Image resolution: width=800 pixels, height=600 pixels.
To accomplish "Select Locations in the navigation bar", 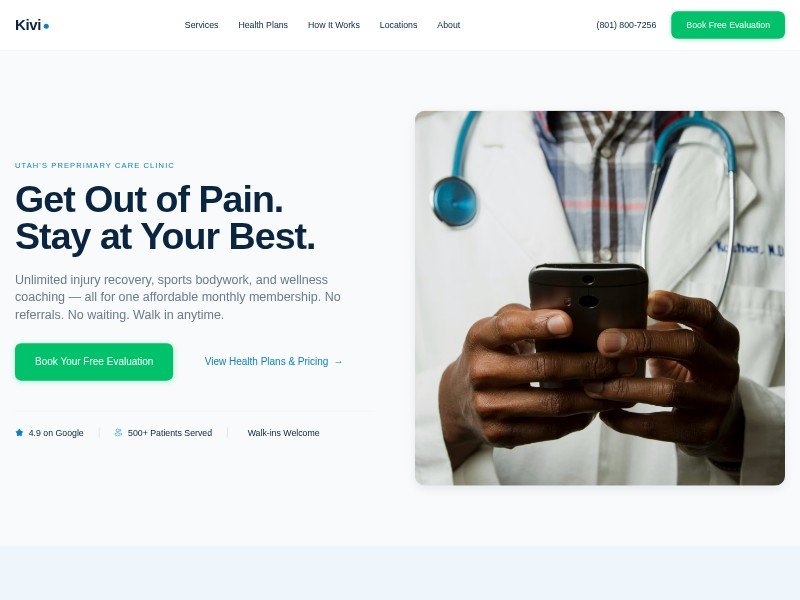I will [398, 25].
